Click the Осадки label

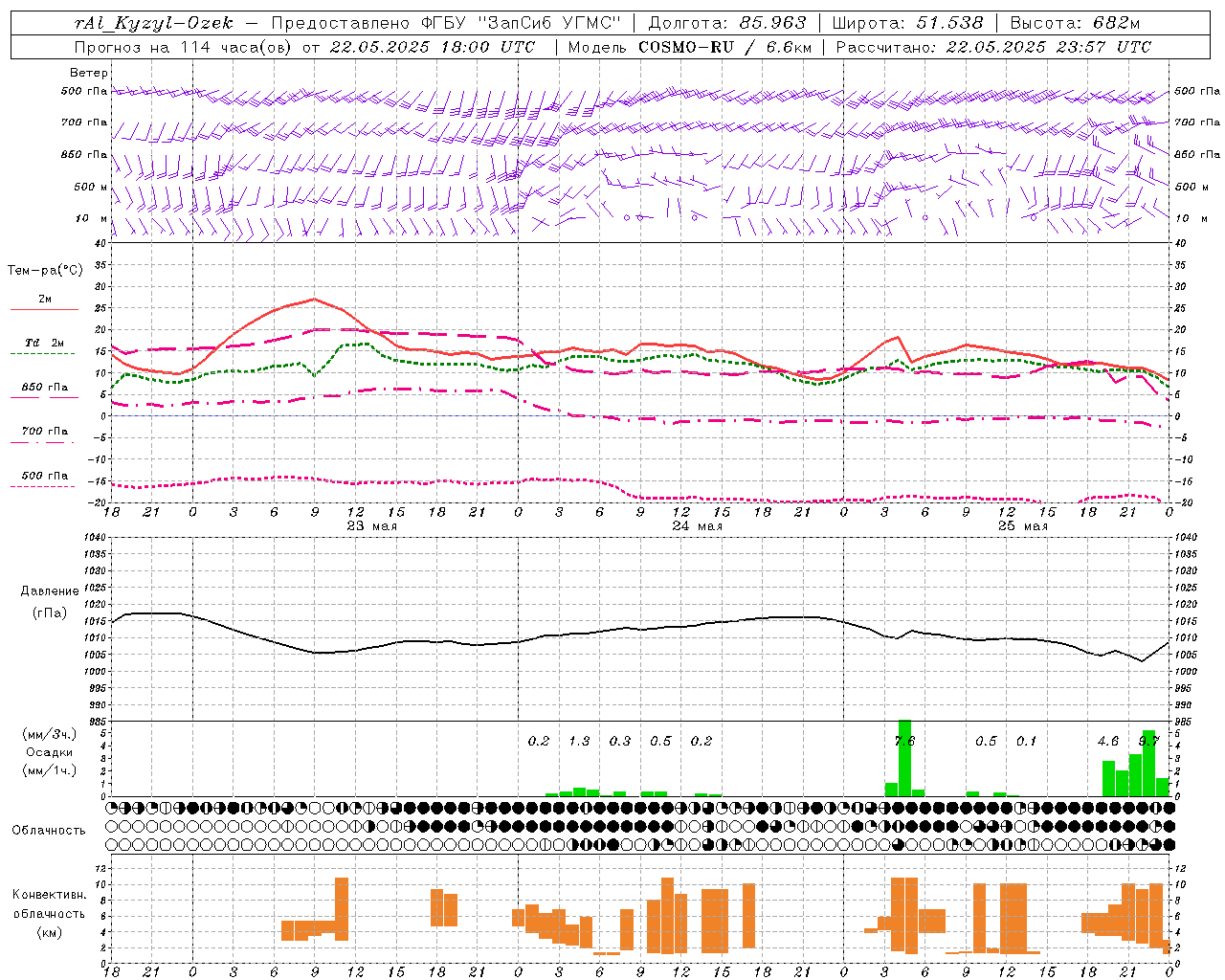[50, 752]
